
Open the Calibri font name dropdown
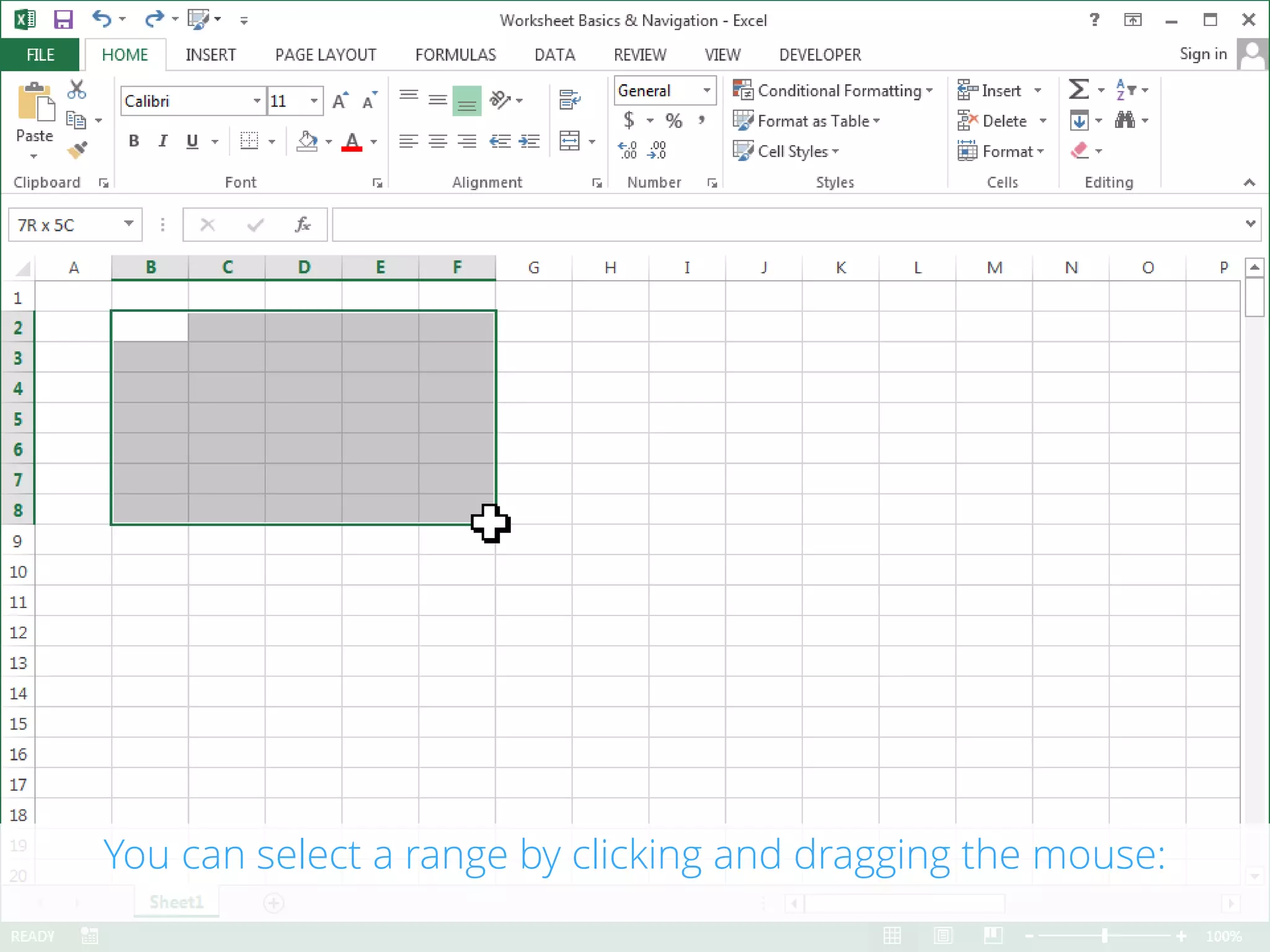pos(257,101)
